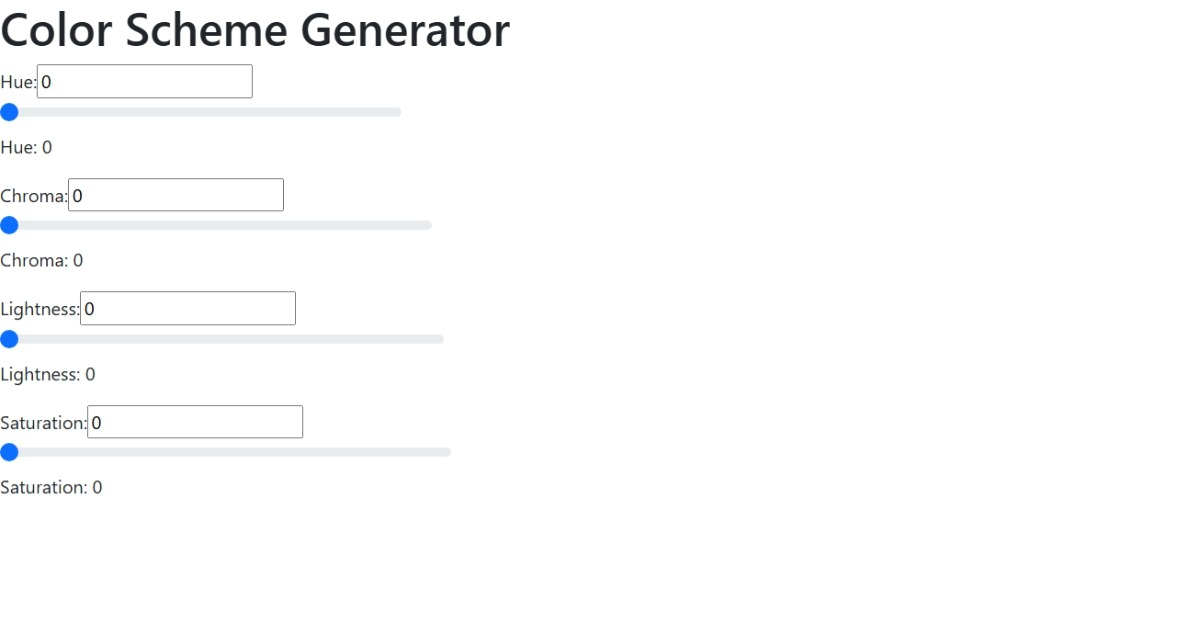Click the Color Scheme Generator heading
This screenshot has width=1200, height=630.
click(x=255, y=30)
